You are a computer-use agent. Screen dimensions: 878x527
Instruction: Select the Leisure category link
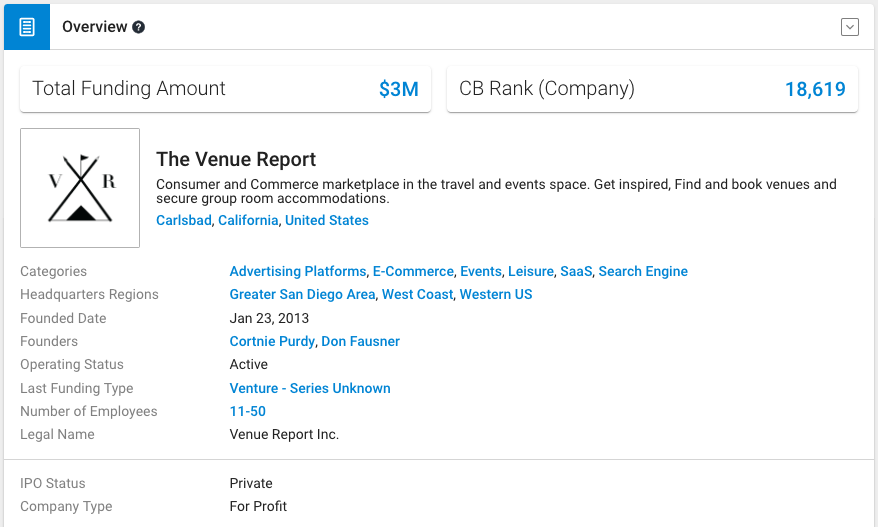[531, 271]
